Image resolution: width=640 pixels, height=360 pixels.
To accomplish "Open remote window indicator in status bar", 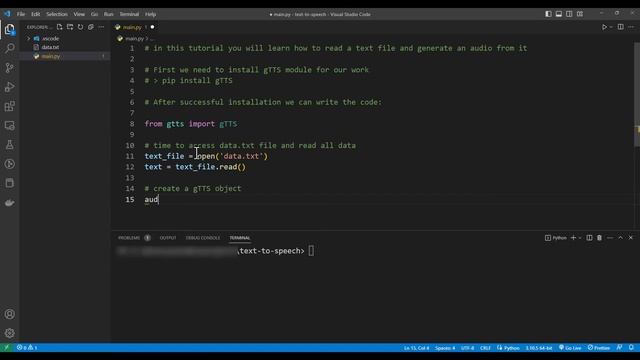I will pyautogui.click(x=6, y=348).
